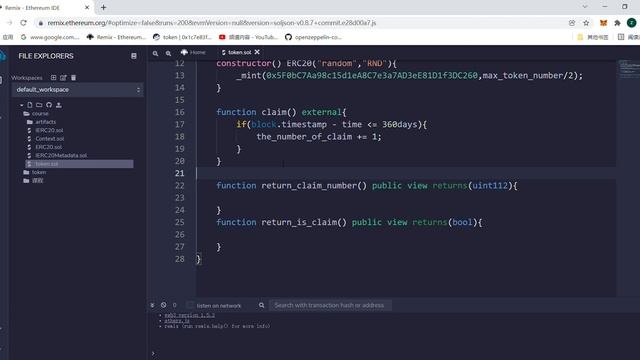
Task: Open IERC20Metadata.sol in the file tree
Action: tap(61, 156)
